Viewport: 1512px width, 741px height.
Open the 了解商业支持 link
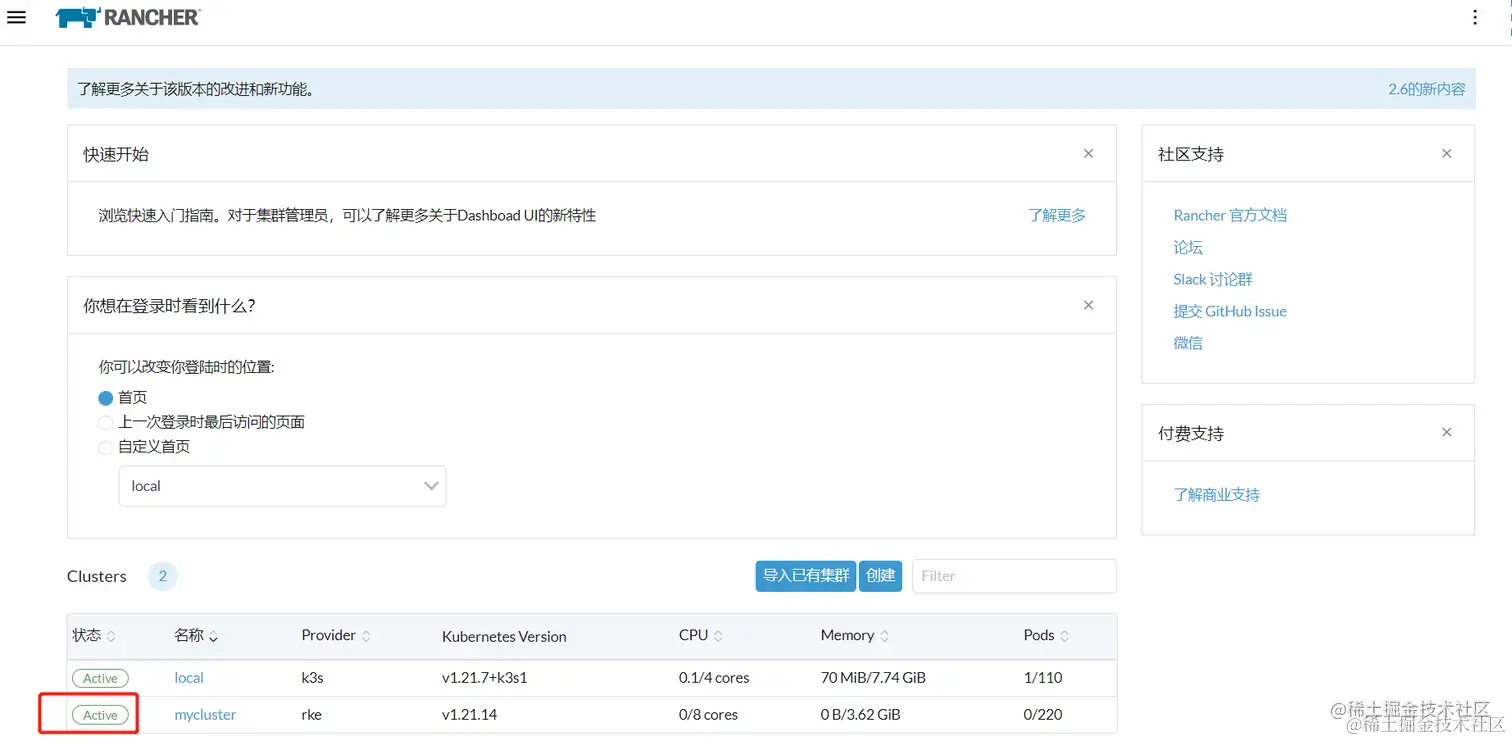pyautogui.click(x=1217, y=495)
